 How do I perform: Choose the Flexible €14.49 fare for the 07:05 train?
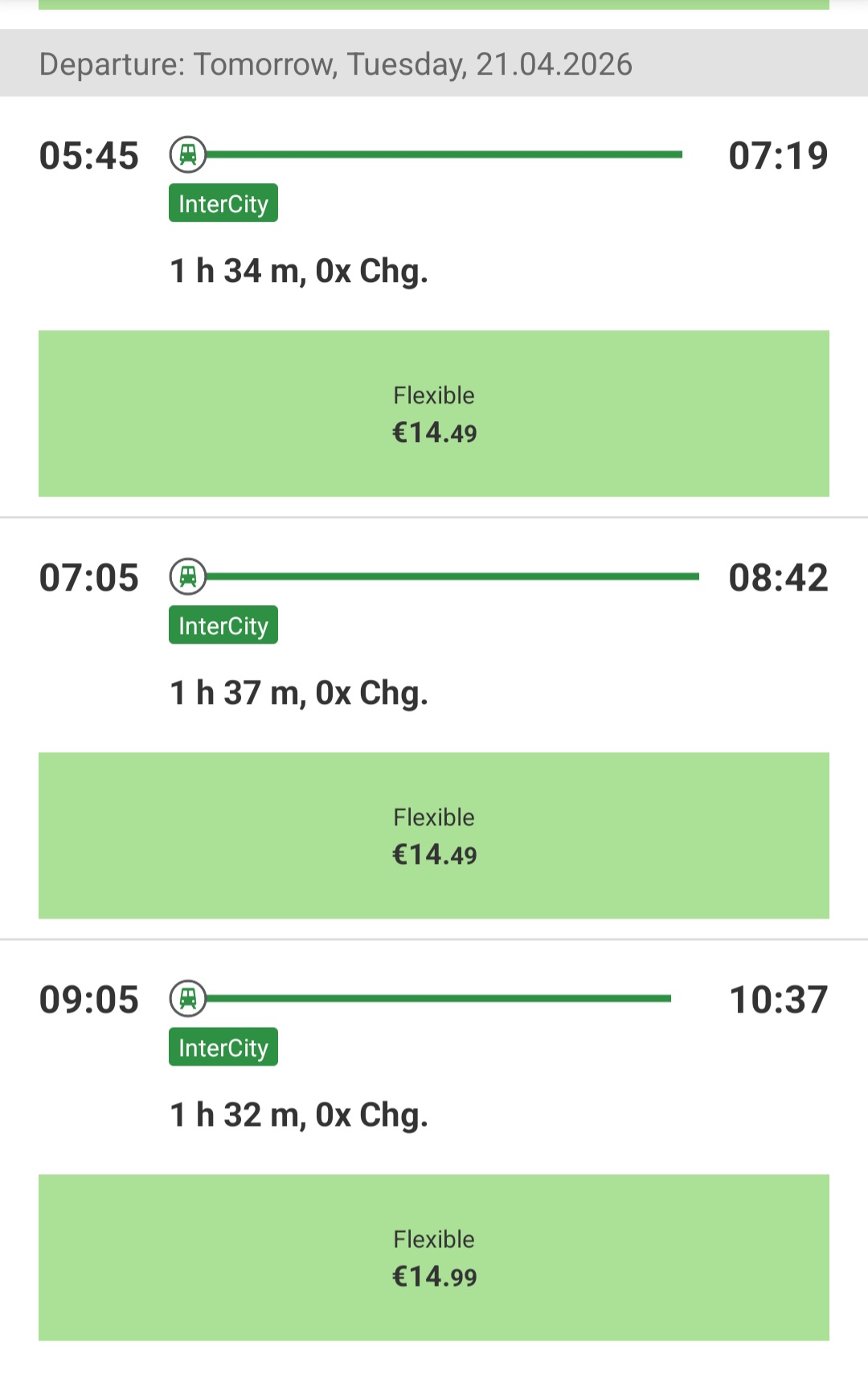tap(434, 836)
